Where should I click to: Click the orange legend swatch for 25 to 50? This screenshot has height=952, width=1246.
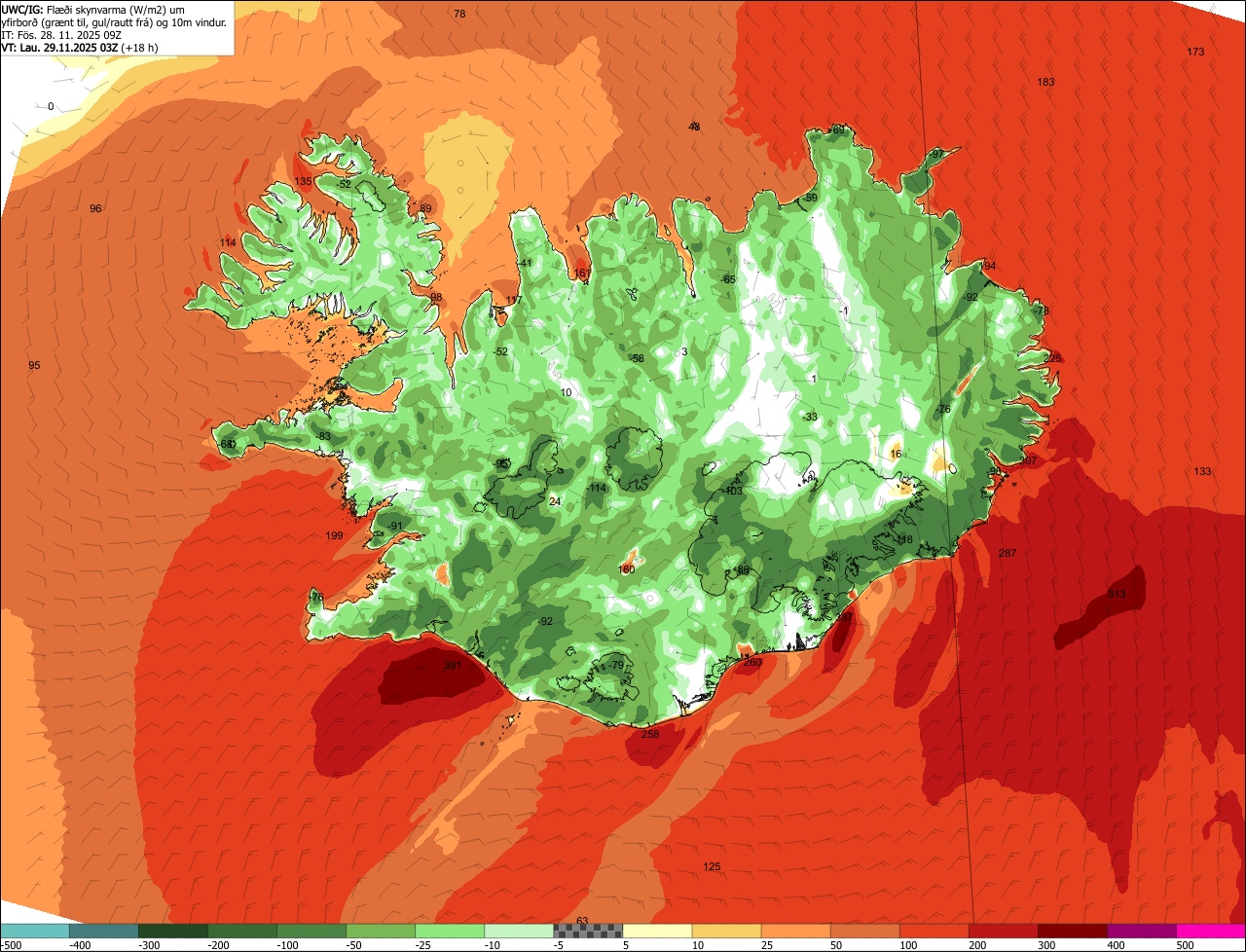[795, 932]
